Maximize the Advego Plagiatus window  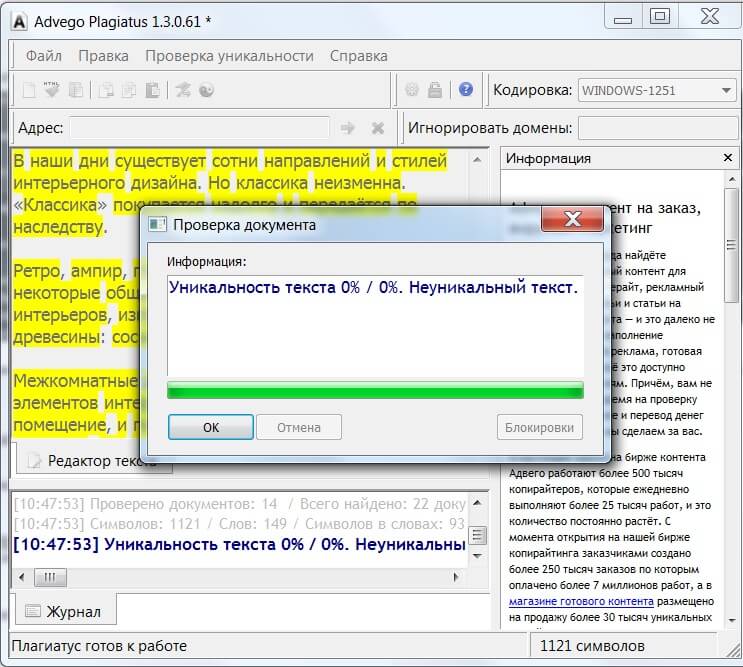pyautogui.click(x=660, y=17)
